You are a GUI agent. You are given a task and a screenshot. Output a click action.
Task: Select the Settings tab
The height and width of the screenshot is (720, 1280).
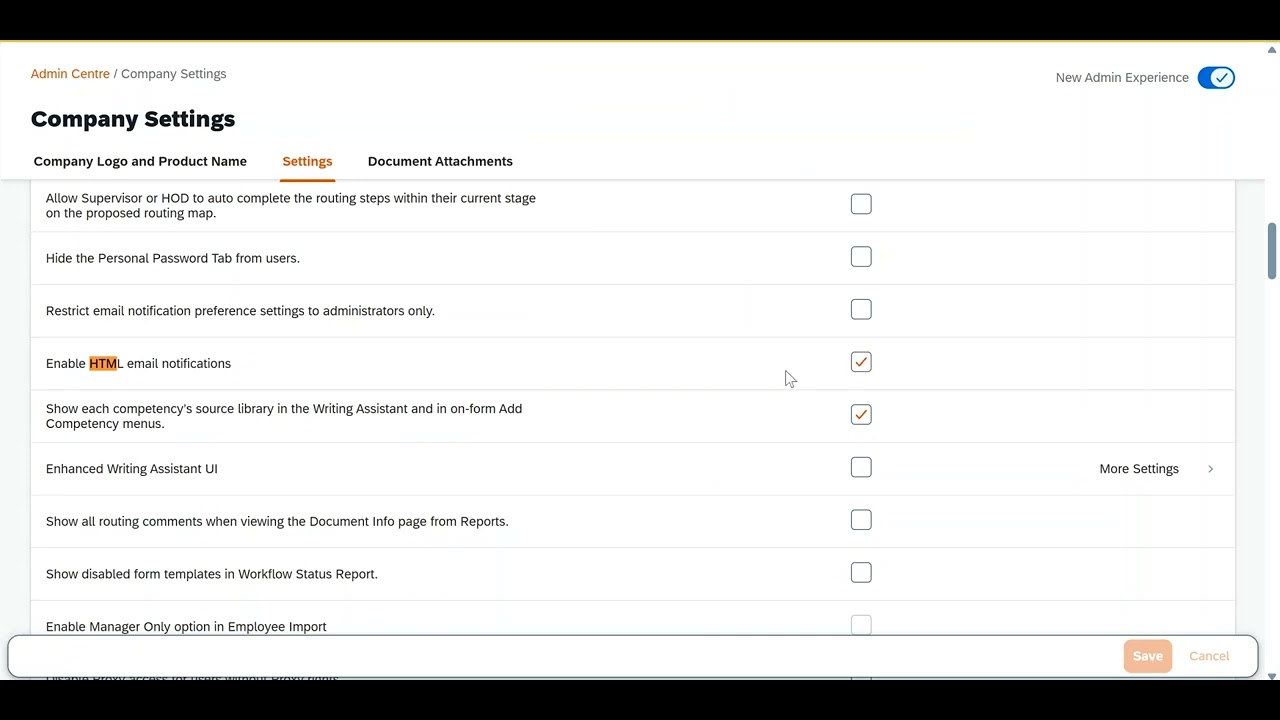coord(307,161)
